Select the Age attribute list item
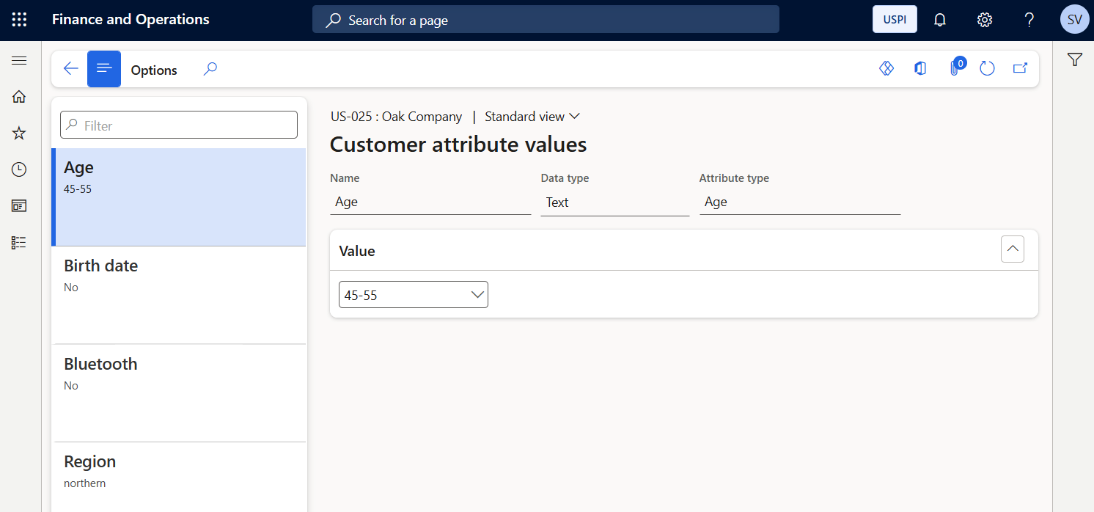Screen dimensions: 1094x512 click(x=179, y=197)
